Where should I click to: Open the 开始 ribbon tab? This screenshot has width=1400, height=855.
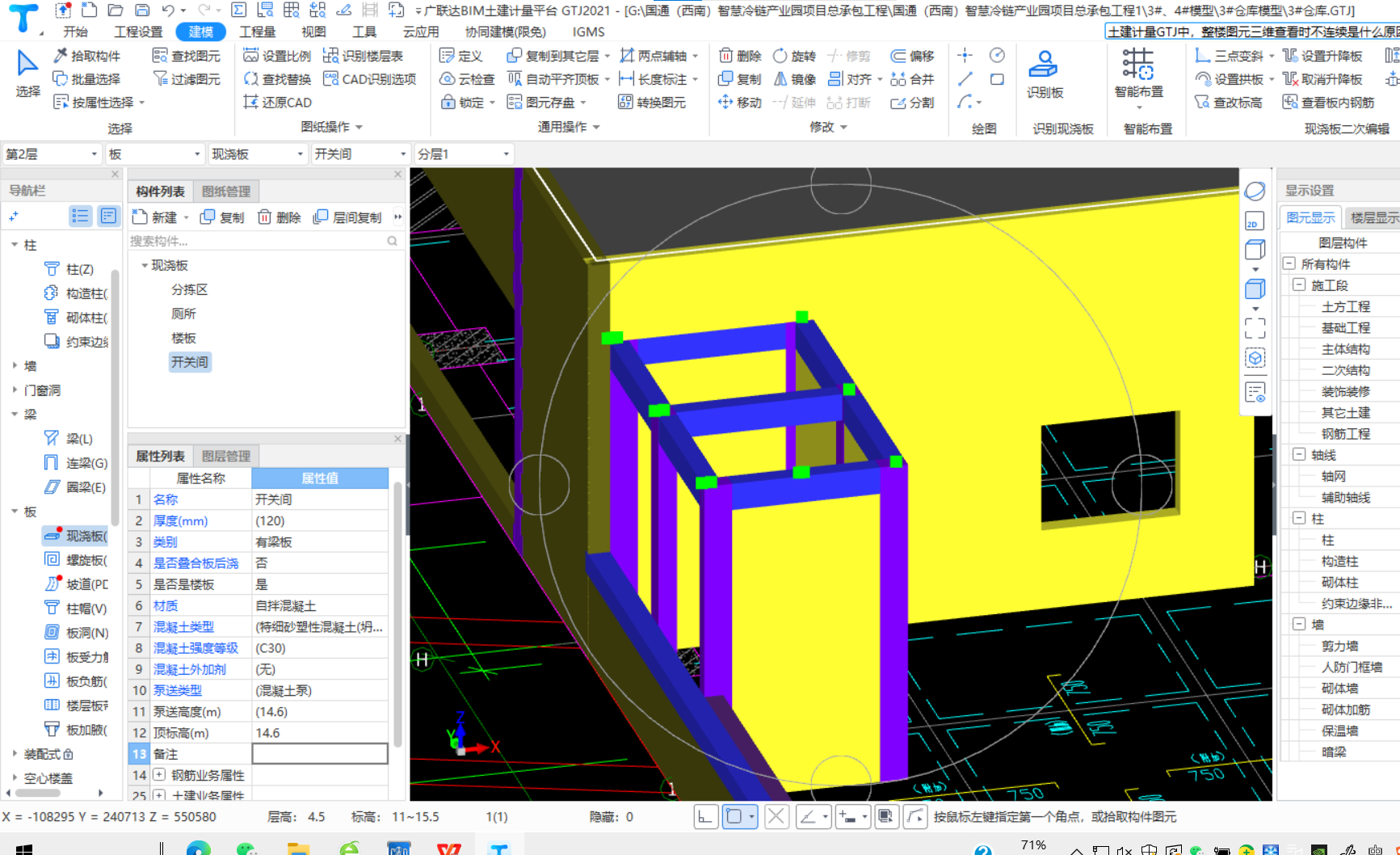75,32
